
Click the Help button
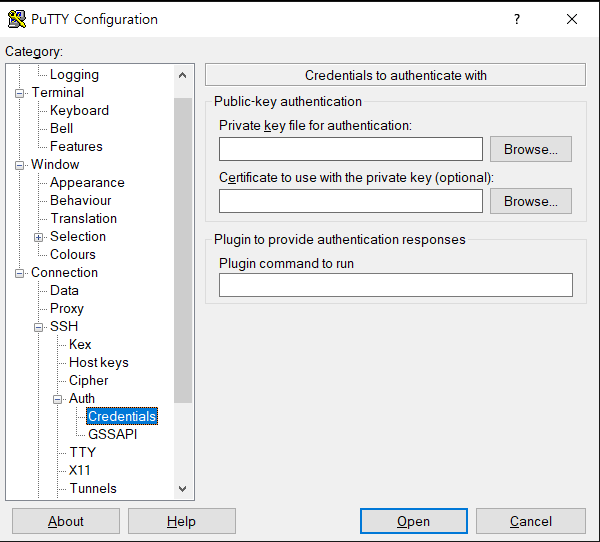182,521
